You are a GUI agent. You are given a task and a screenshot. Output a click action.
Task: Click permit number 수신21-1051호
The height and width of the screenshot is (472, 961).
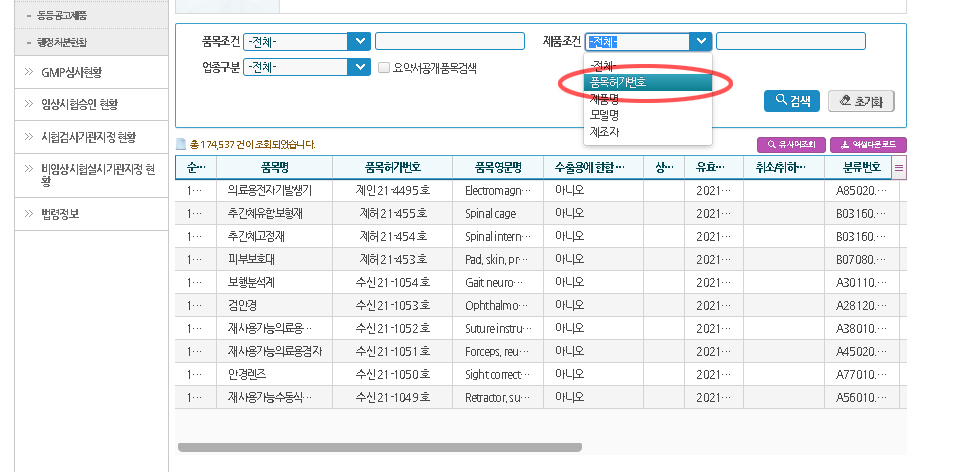393,352
